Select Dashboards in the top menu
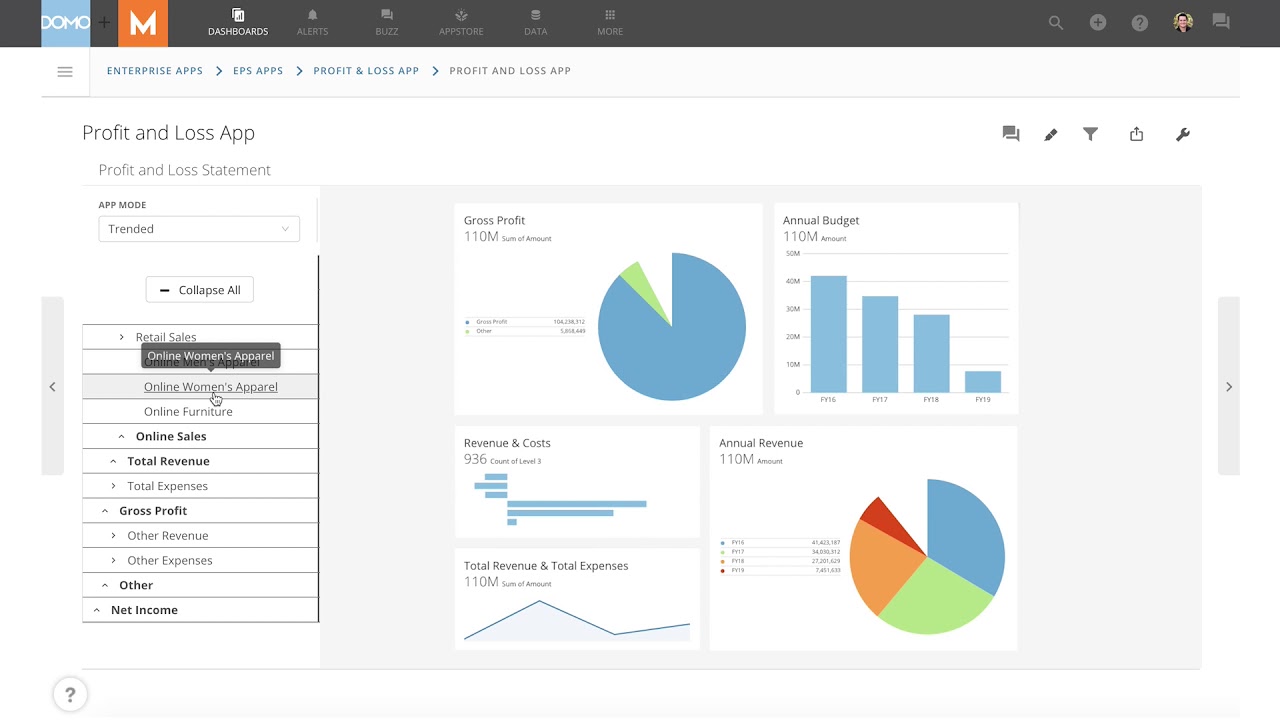The height and width of the screenshot is (720, 1280). tap(238, 22)
